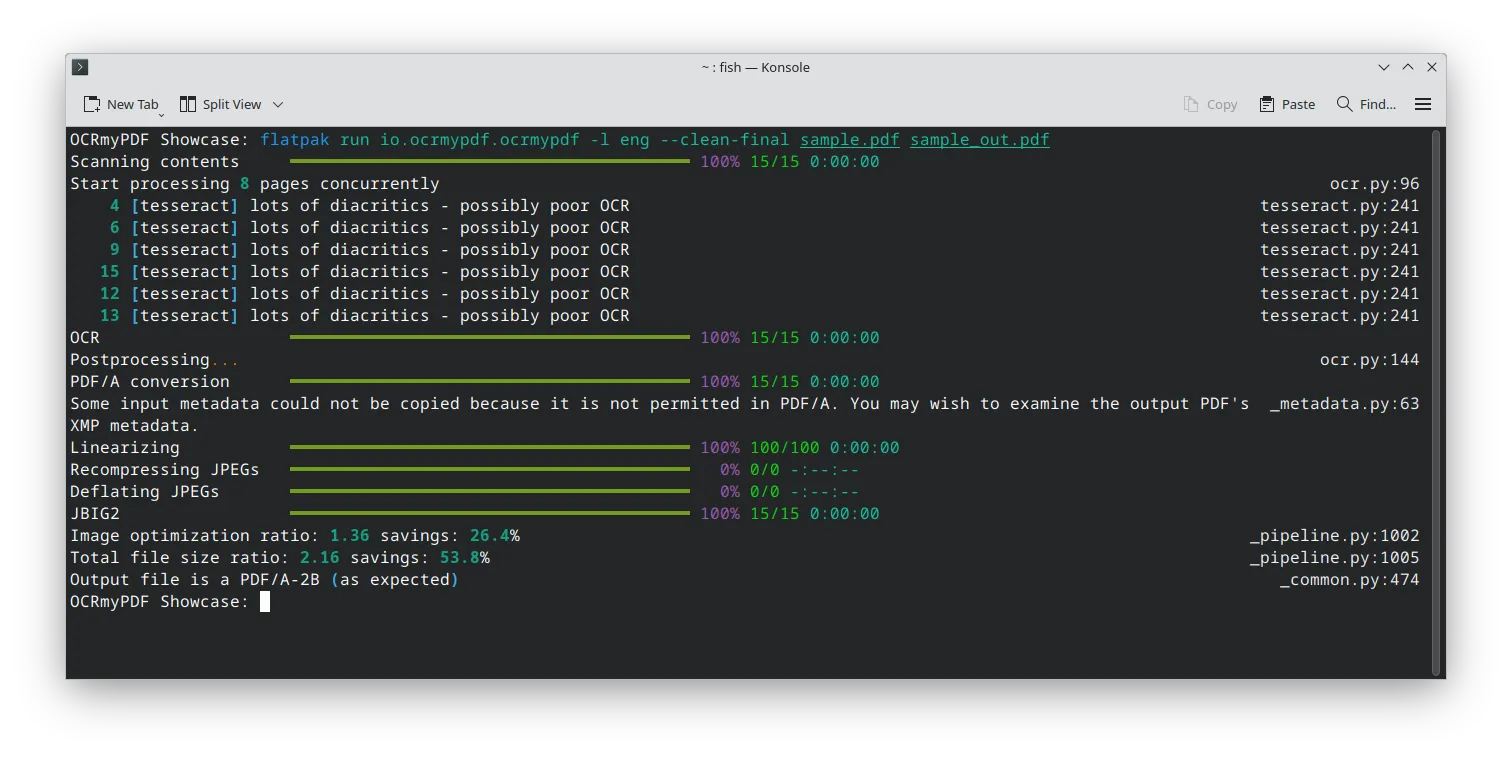Click 'Total file size ratio: 2.16' text
1512x757 pixels.
205,557
